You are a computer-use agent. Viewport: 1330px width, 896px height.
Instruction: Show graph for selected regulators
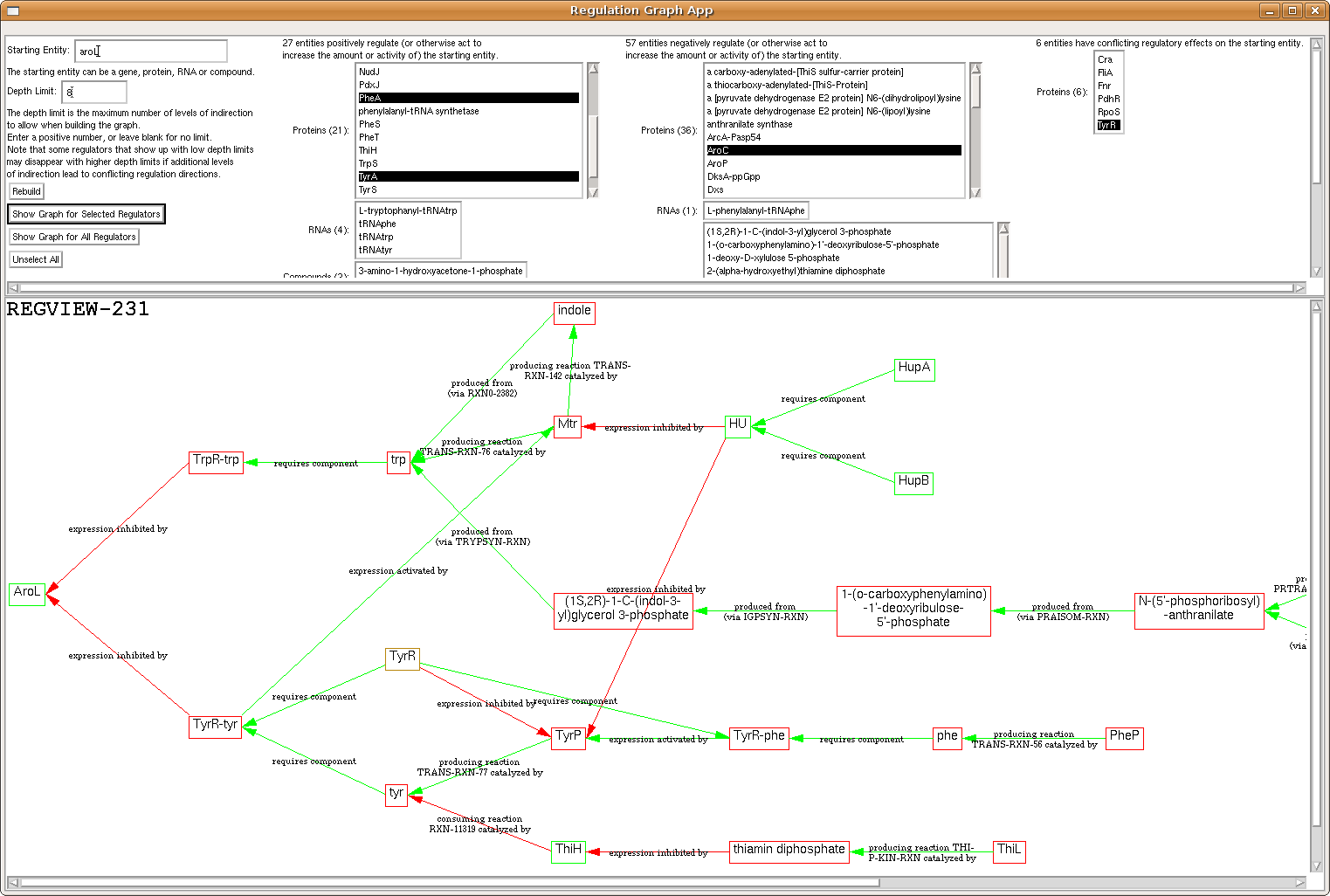coord(86,214)
